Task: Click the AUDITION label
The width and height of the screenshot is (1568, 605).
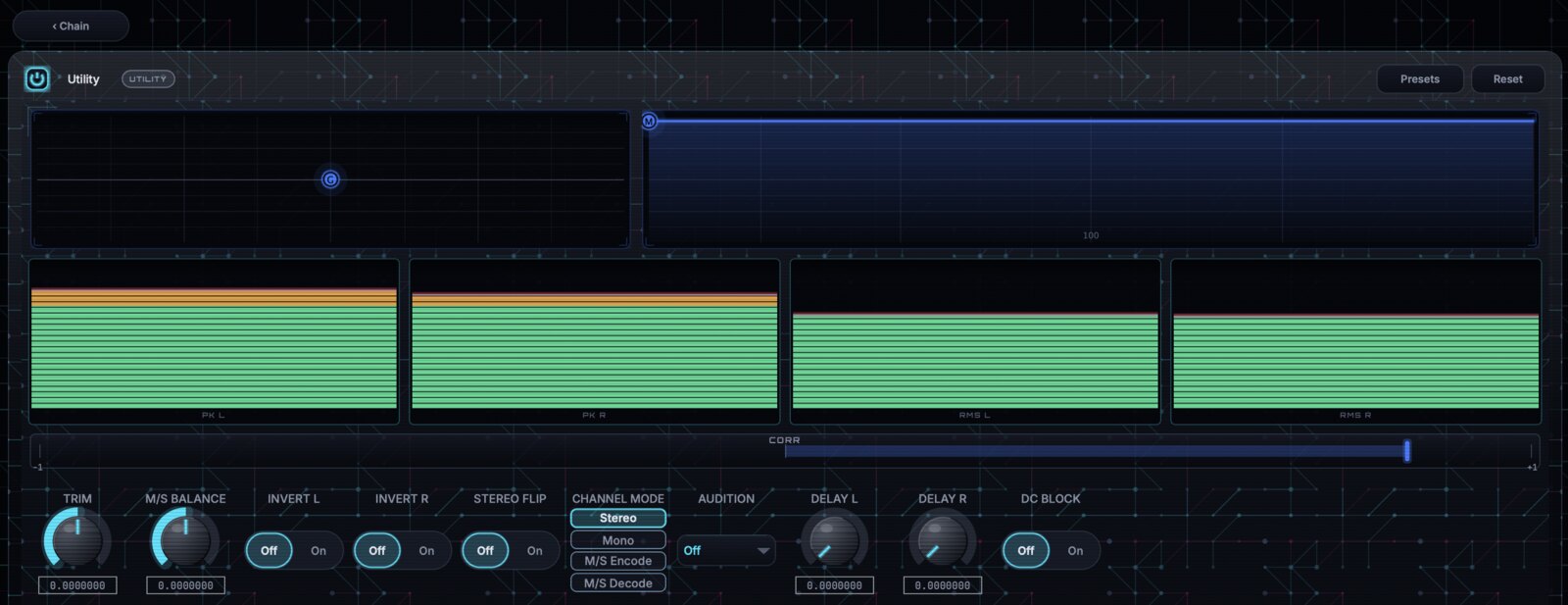Action: (726, 498)
